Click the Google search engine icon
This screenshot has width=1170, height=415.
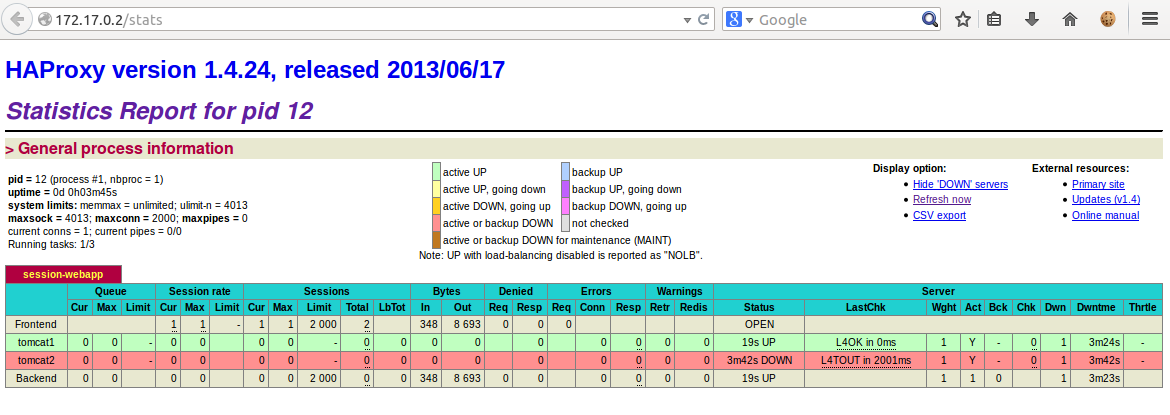(x=733, y=20)
